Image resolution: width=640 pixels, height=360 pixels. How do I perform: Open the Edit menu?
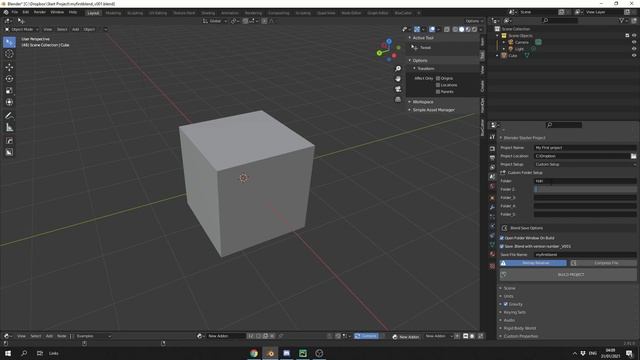click(x=26, y=13)
